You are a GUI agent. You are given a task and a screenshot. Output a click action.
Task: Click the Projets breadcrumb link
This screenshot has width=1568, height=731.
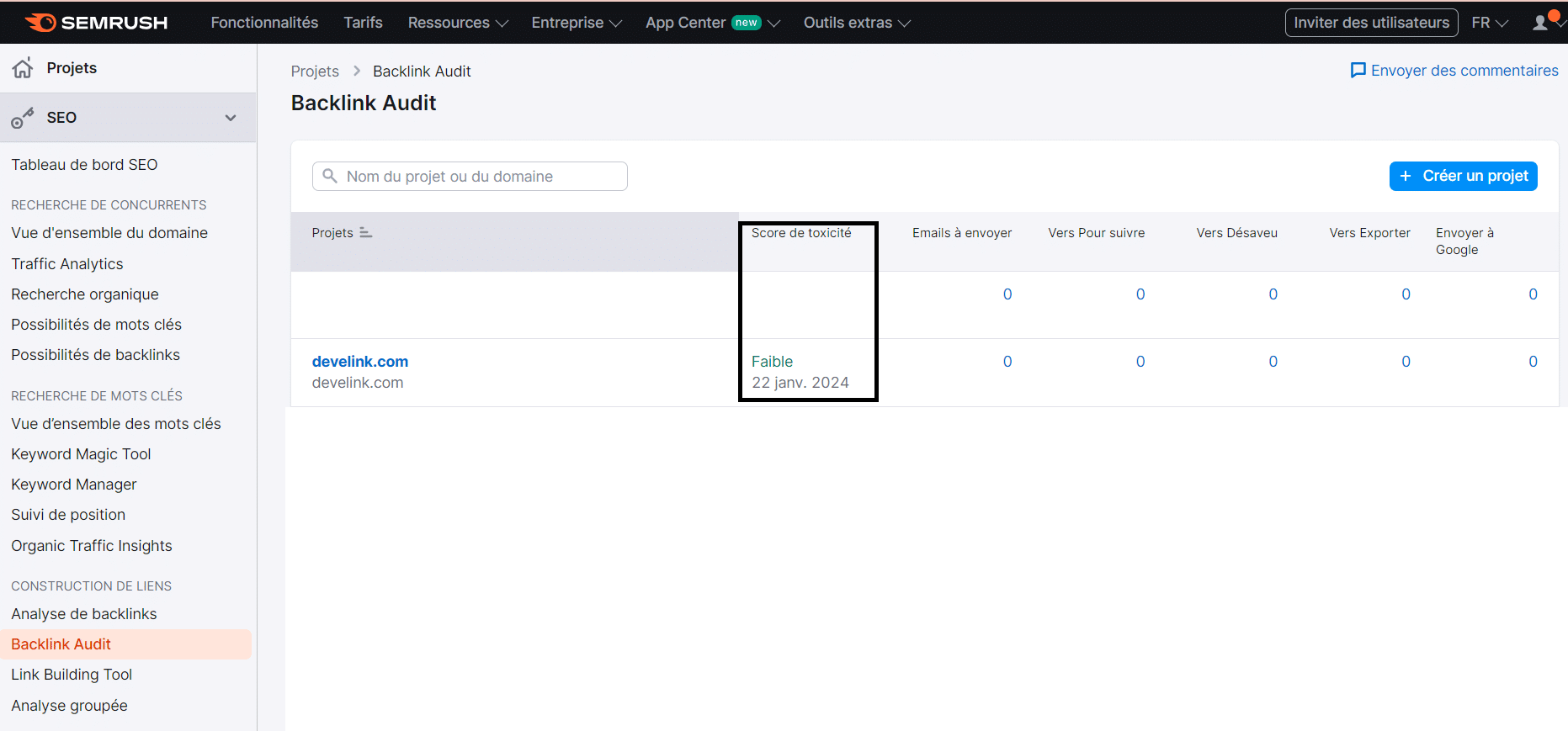315,72
